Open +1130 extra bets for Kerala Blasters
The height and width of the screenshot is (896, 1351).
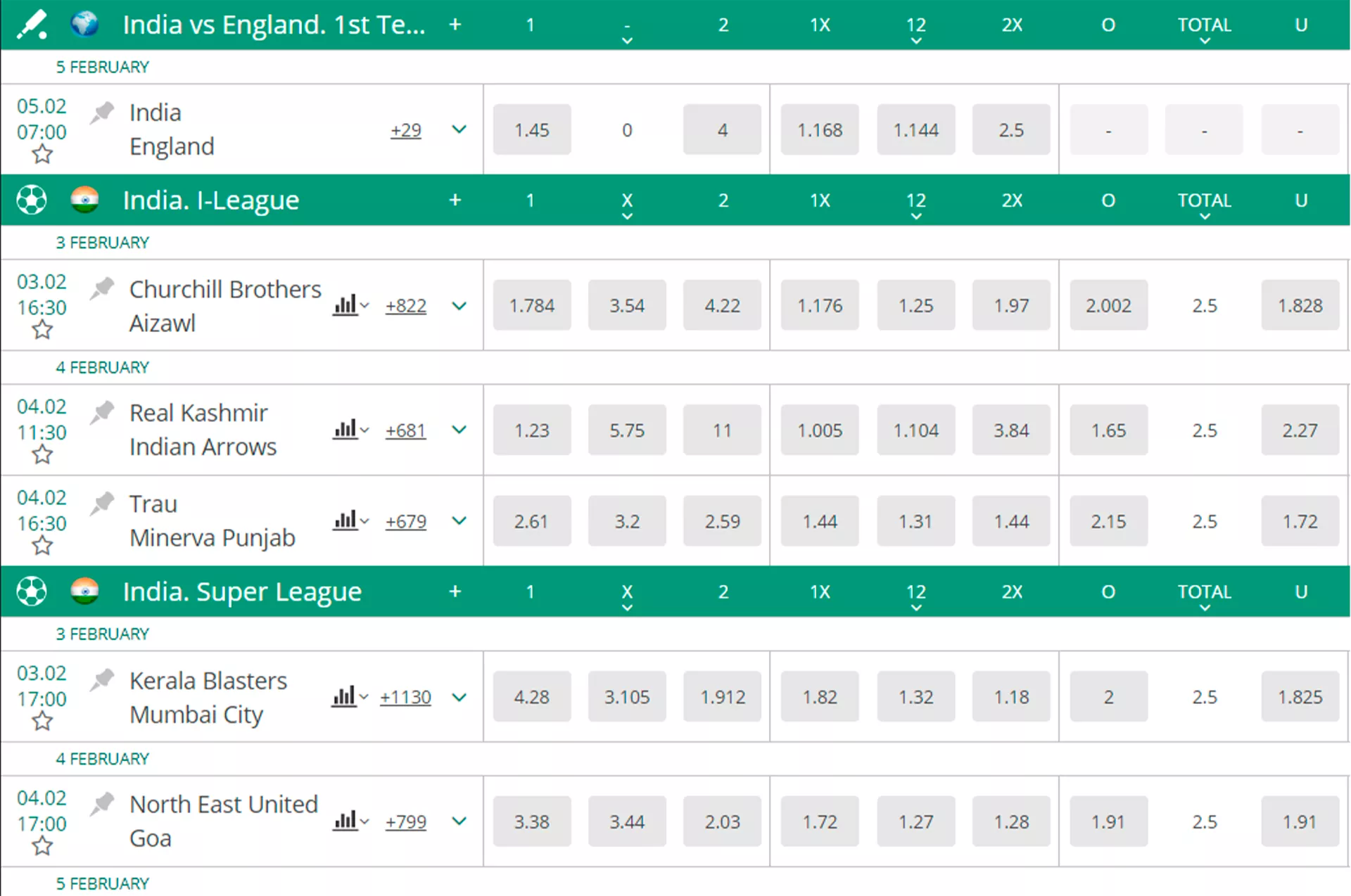pos(405,696)
